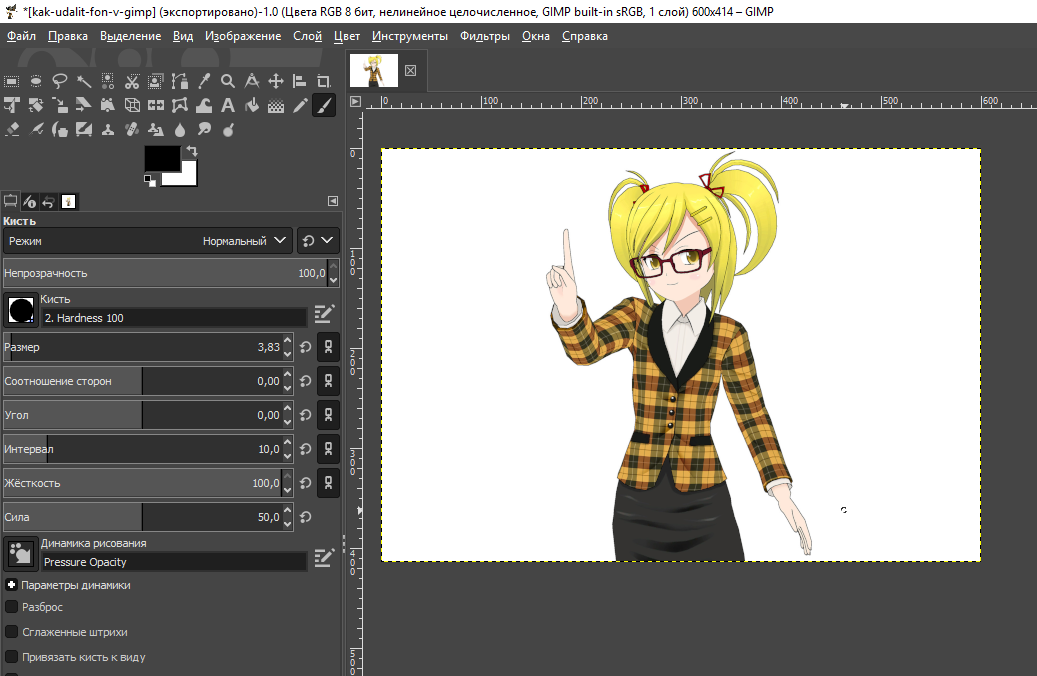Open the image menu button by ruler
This screenshot has height=676, width=1037.
[x=355, y=101]
